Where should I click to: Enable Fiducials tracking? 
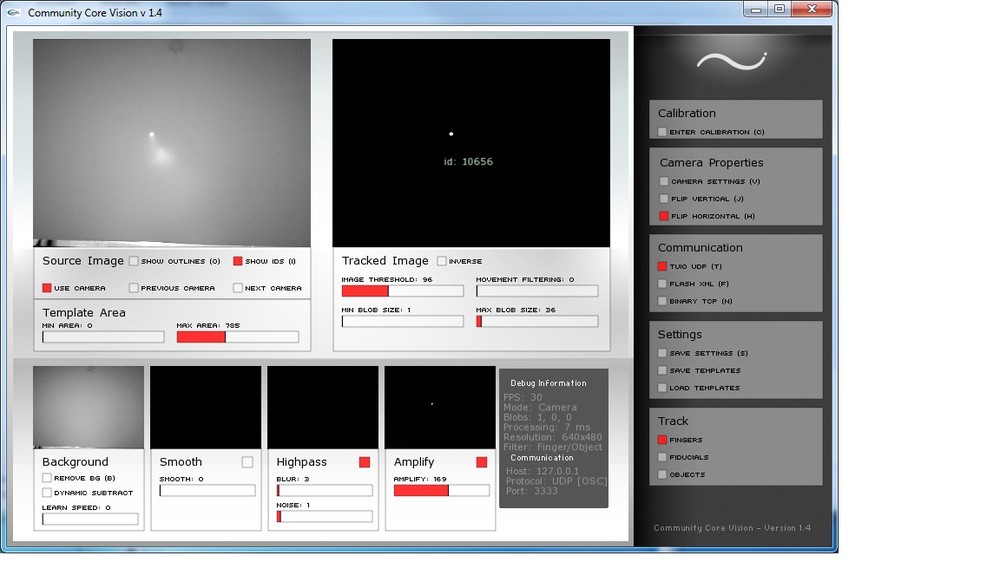662,457
